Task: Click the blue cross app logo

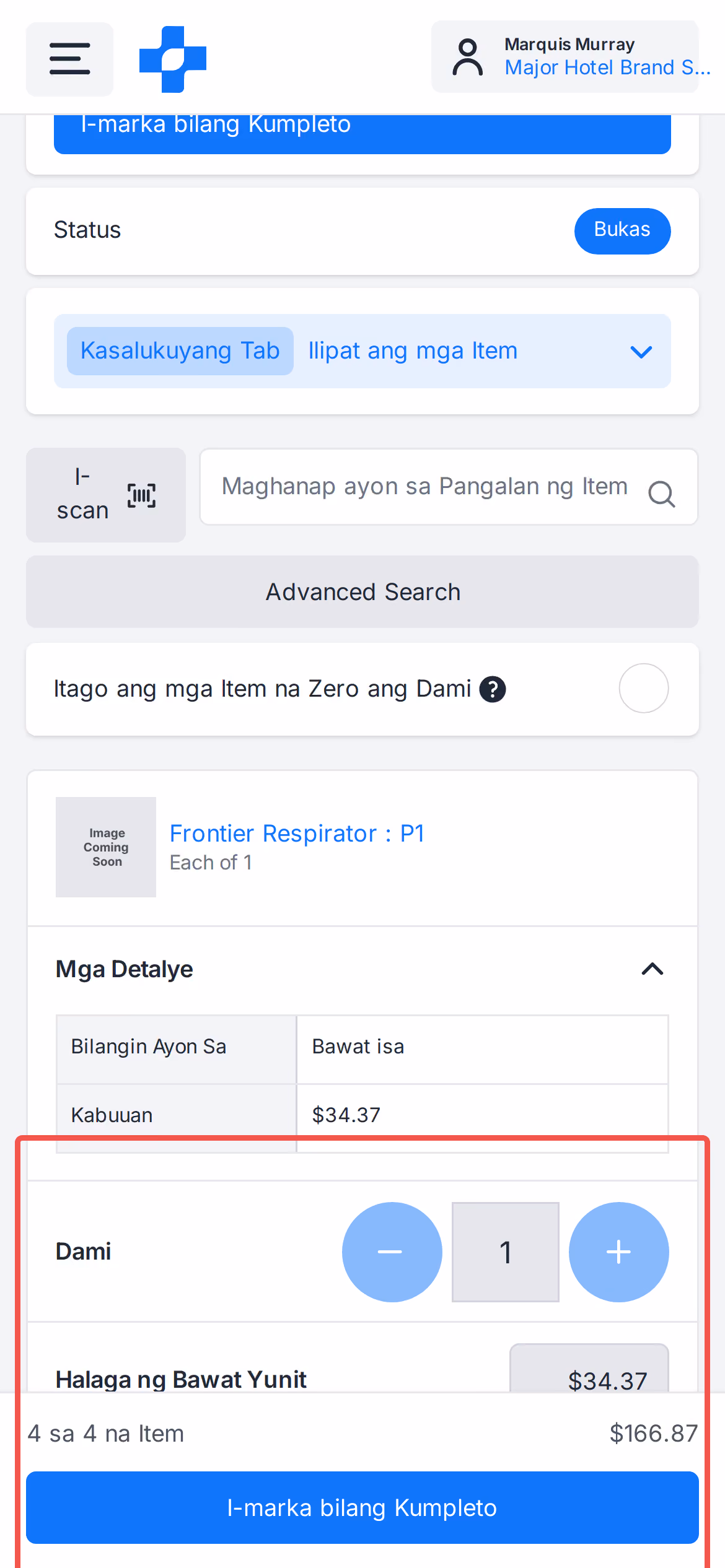Action: [173, 59]
